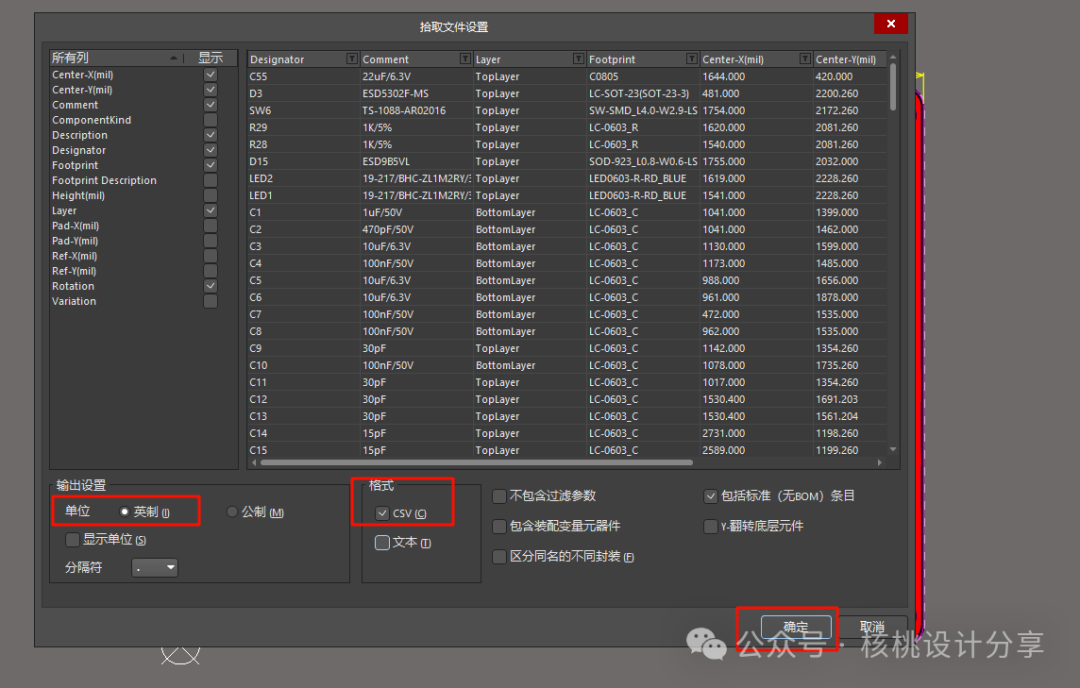
Task: Enable Y-翻转底层元件 checkbox
Action: (710, 526)
